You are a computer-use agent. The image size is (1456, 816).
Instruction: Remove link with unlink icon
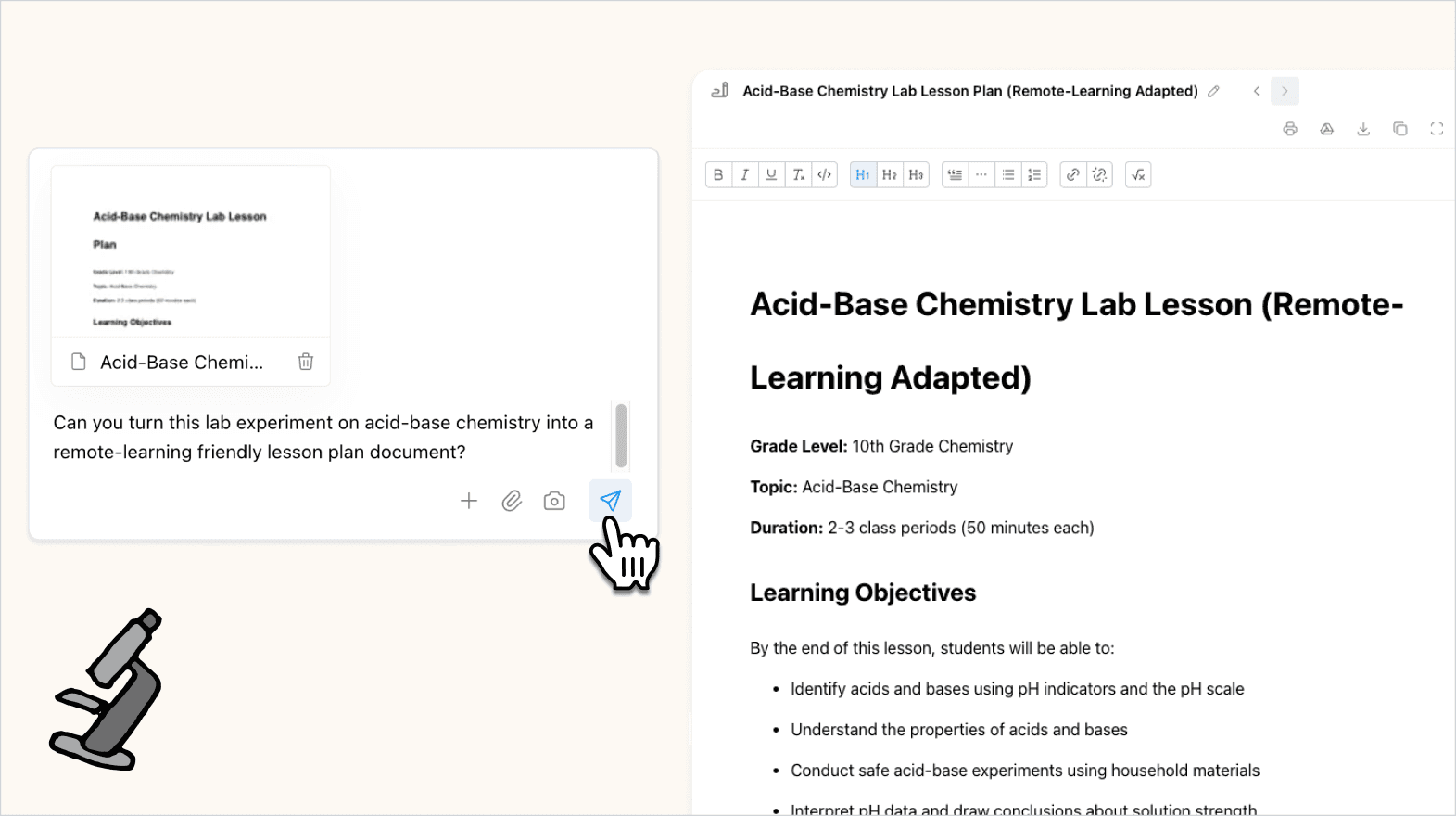(1099, 174)
